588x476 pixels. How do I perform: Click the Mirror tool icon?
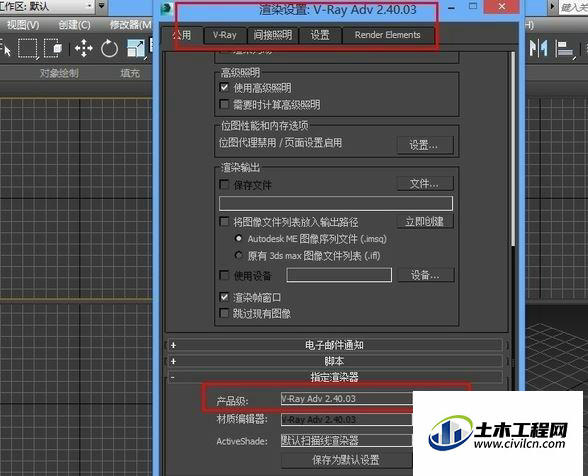[538, 48]
